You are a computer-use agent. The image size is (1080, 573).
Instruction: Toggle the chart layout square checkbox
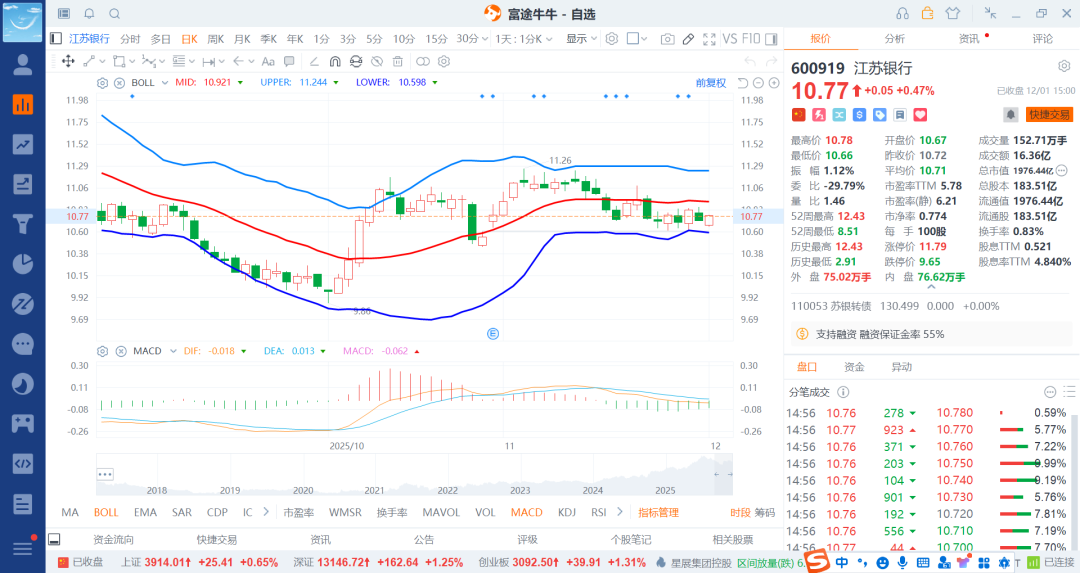click(x=632, y=39)
